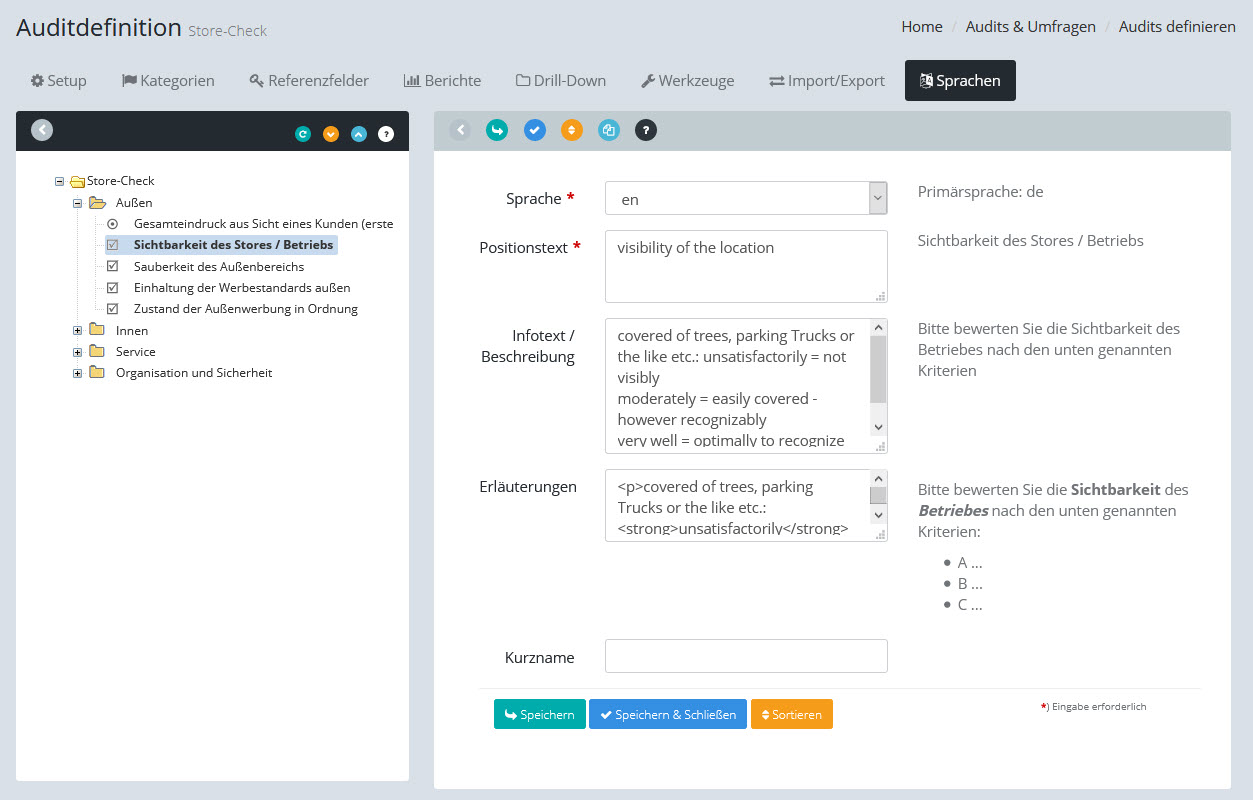Open the Import/Export tab
Screen dimensions: 1253x800
tap(827, 81)
